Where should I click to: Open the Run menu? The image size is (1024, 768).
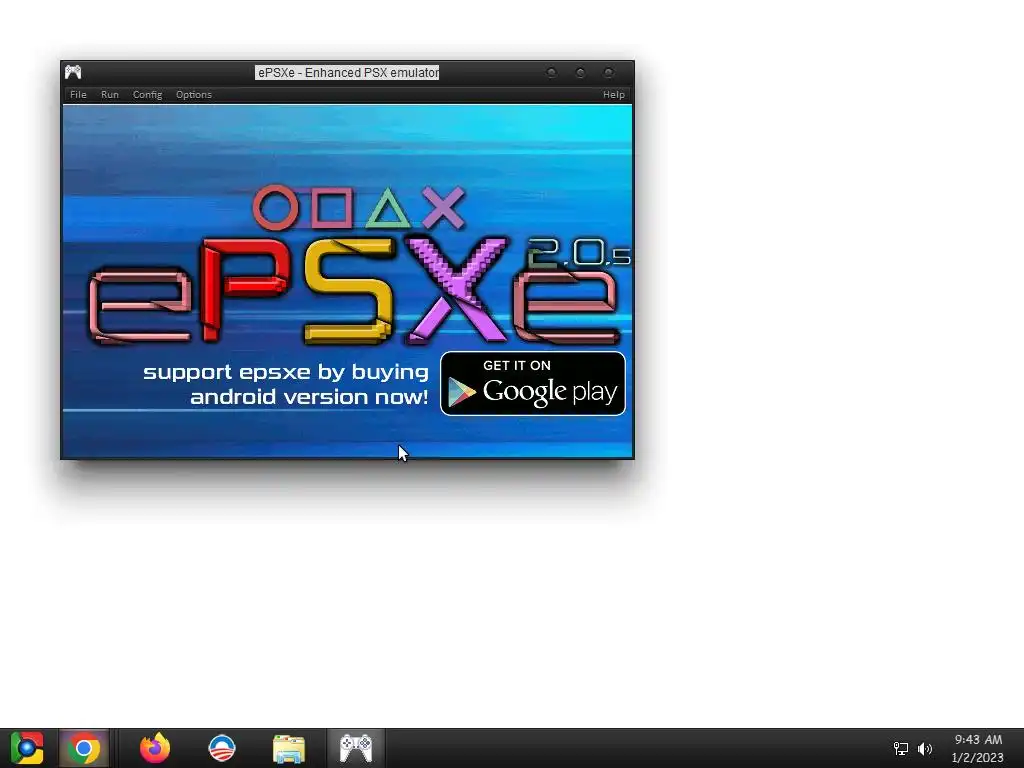click(110, 95)
